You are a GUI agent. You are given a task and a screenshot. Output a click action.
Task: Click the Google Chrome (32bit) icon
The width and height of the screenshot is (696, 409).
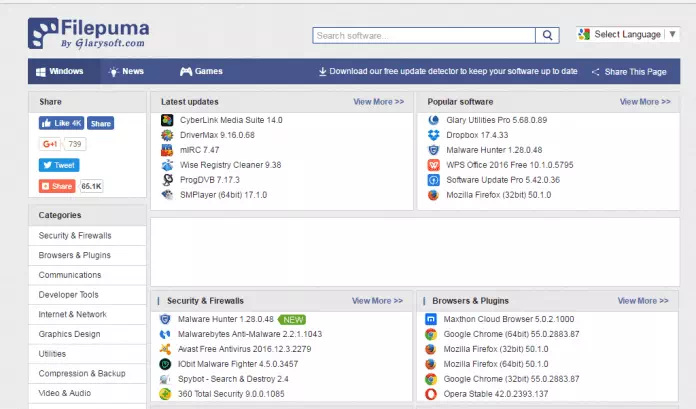click(x=431, y=379)
